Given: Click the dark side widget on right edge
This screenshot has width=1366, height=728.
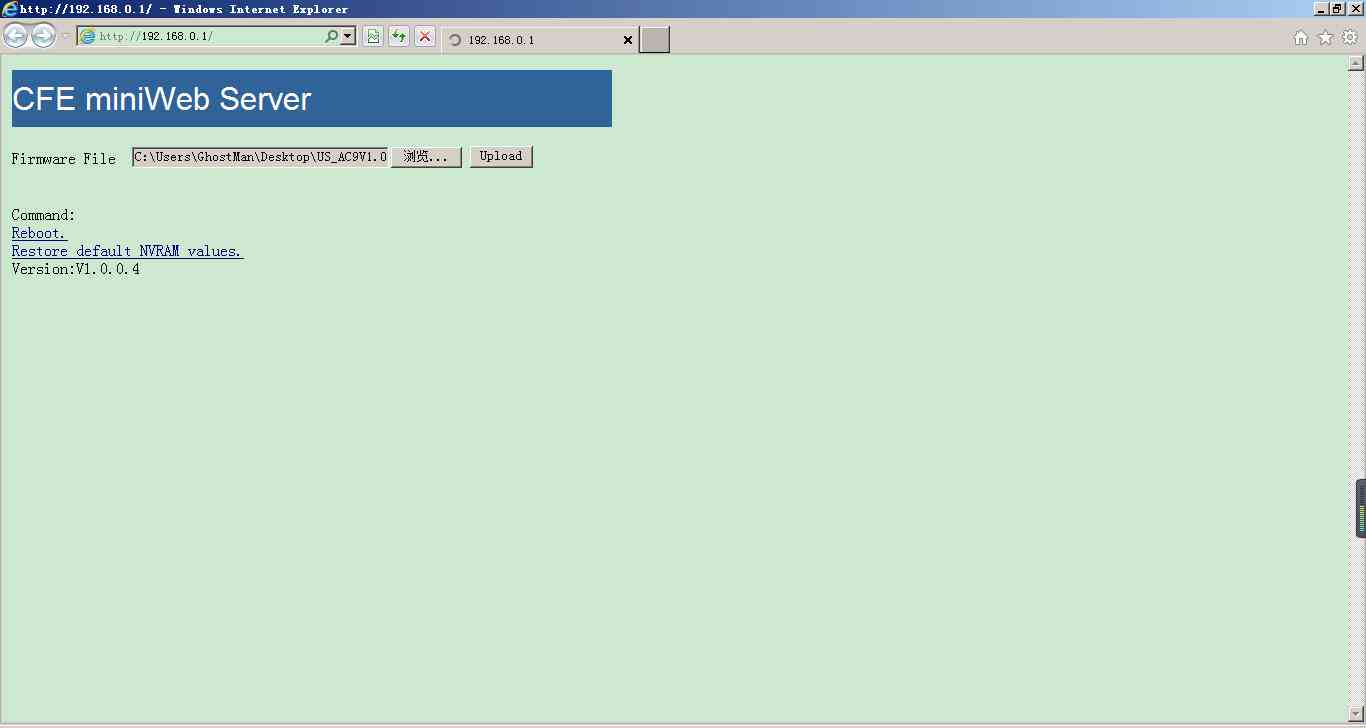Looking at the screenshot, I should 1361,509.
